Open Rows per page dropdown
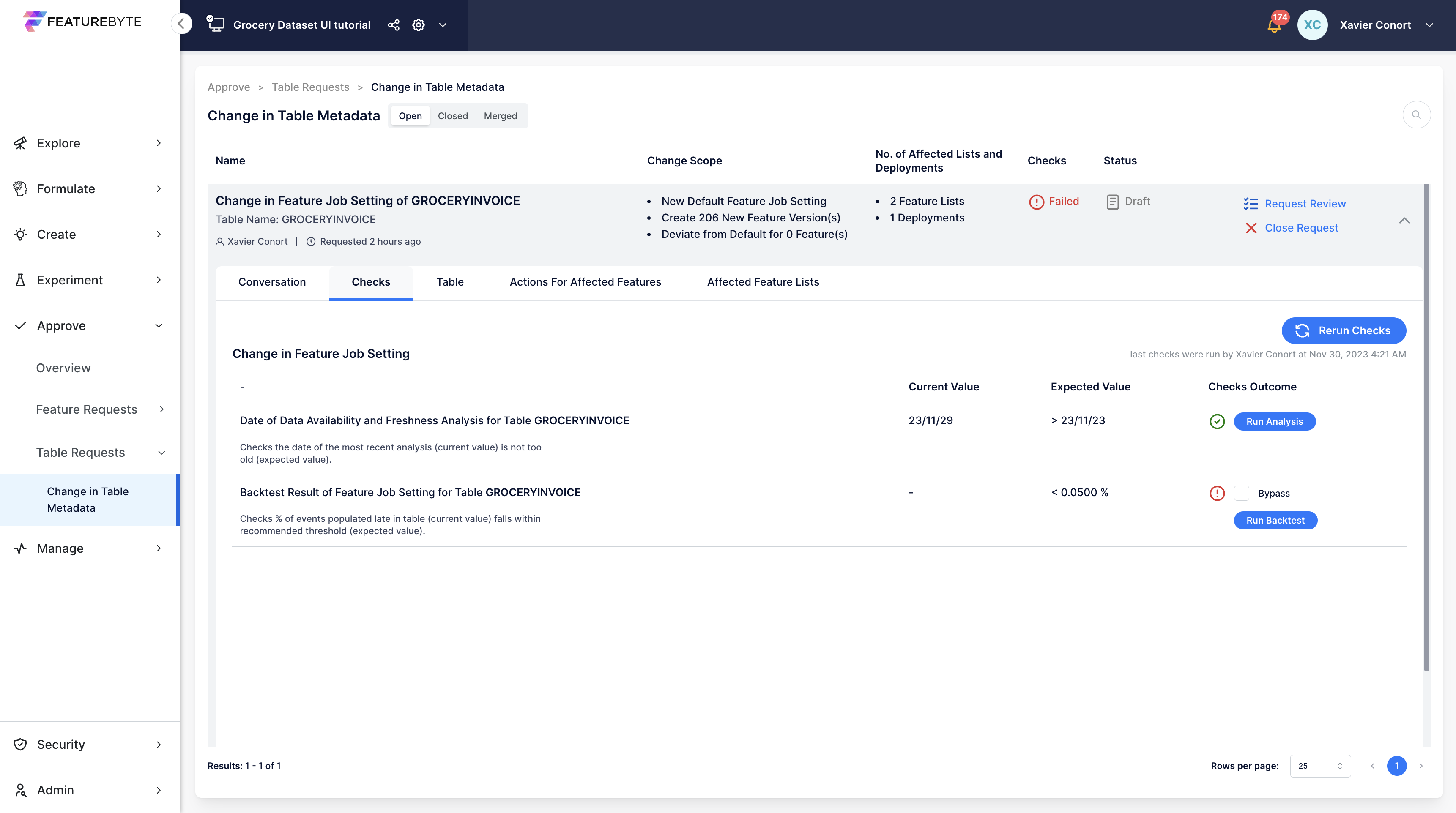 pos(1320,766)
